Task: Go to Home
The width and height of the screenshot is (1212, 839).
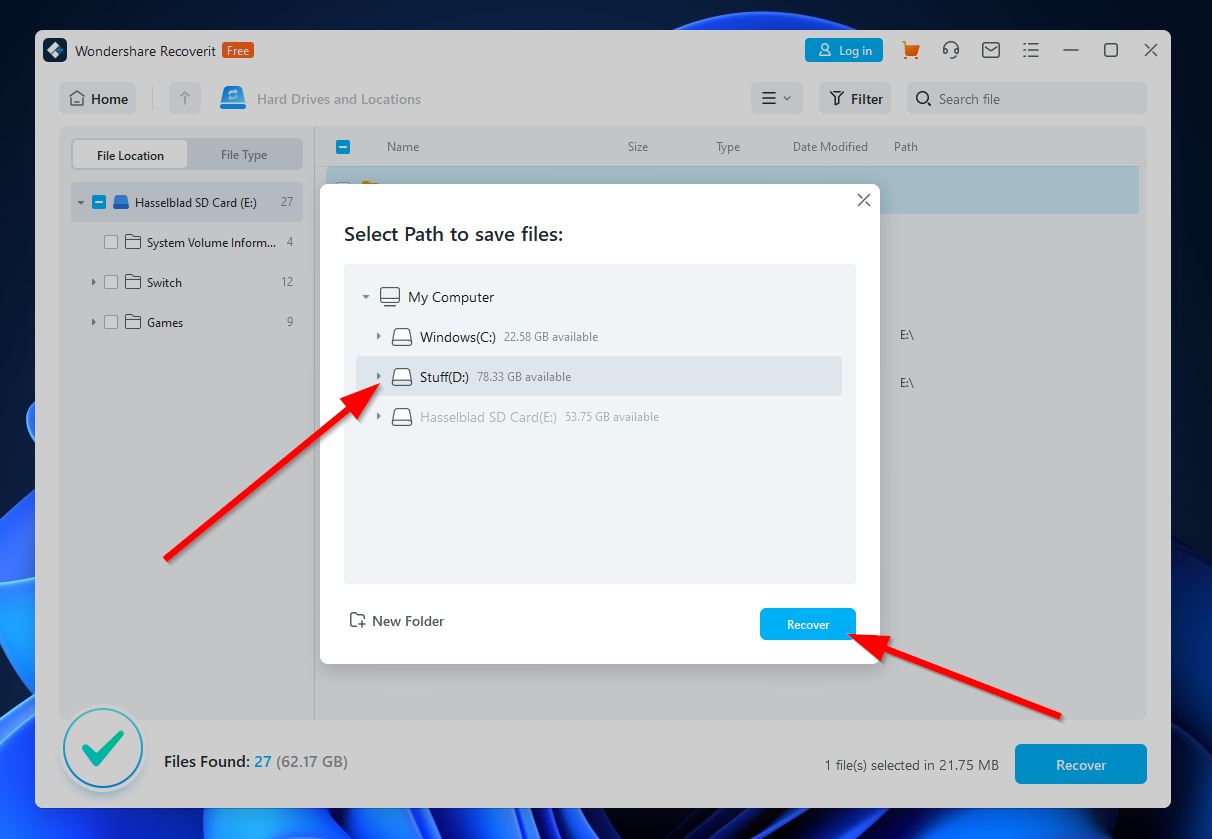Action: pos(98,98)
